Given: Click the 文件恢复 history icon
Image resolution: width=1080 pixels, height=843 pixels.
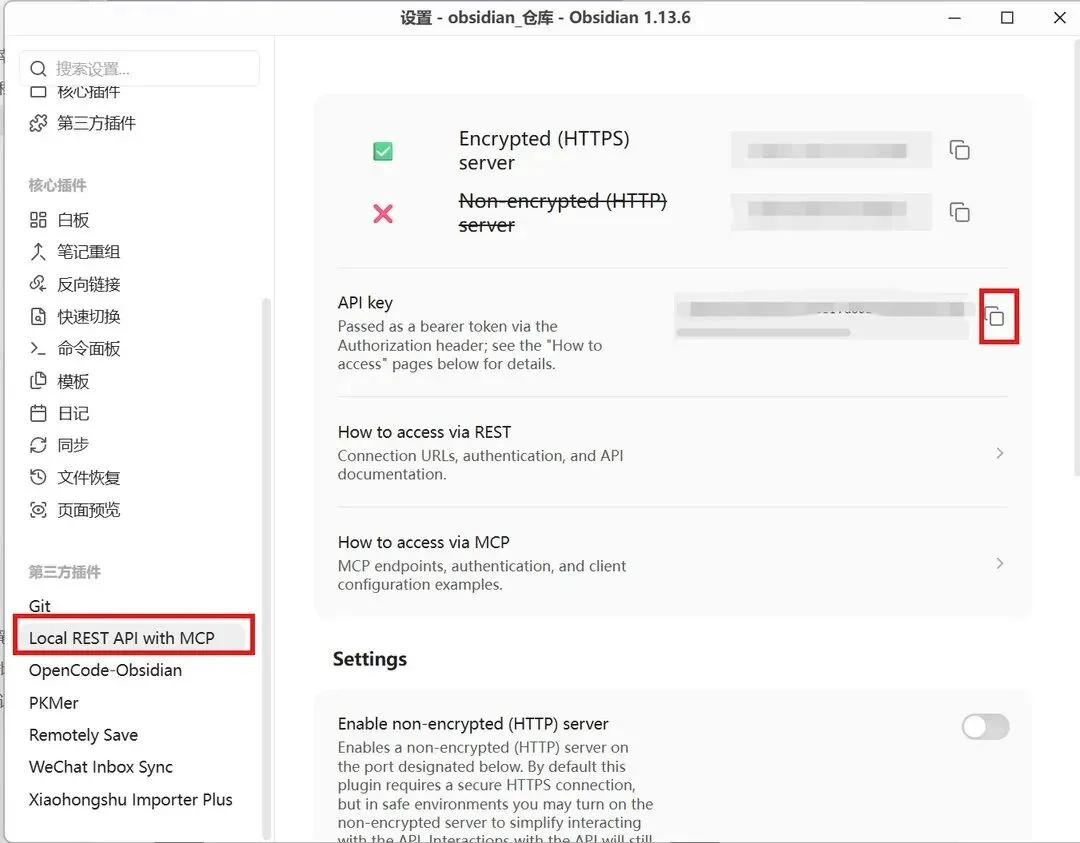Looking at the screenshot, I should coord(39,477).
